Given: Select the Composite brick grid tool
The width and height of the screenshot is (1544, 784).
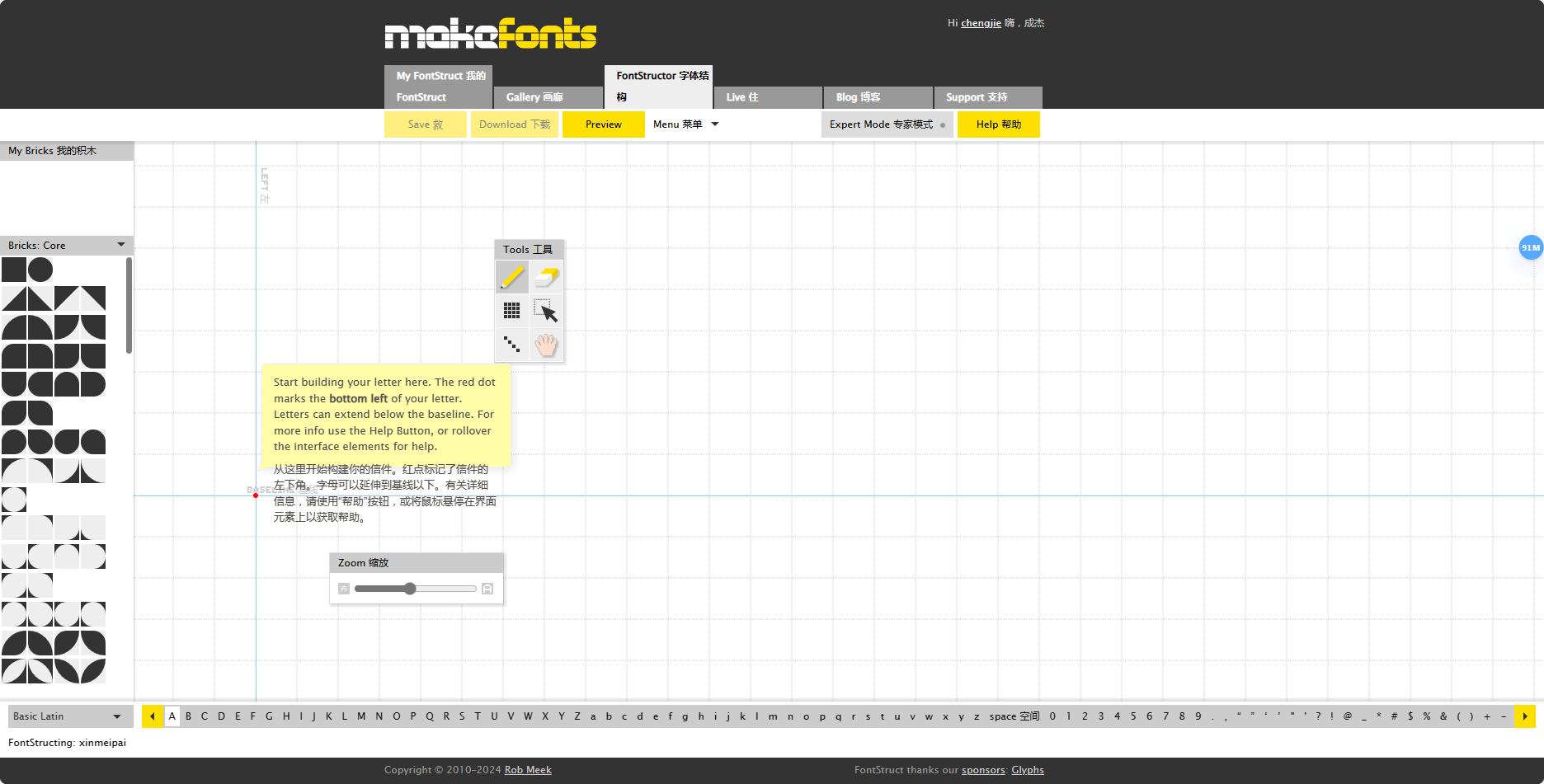Looking at the screenshot, I should click(x=511, y=311).
